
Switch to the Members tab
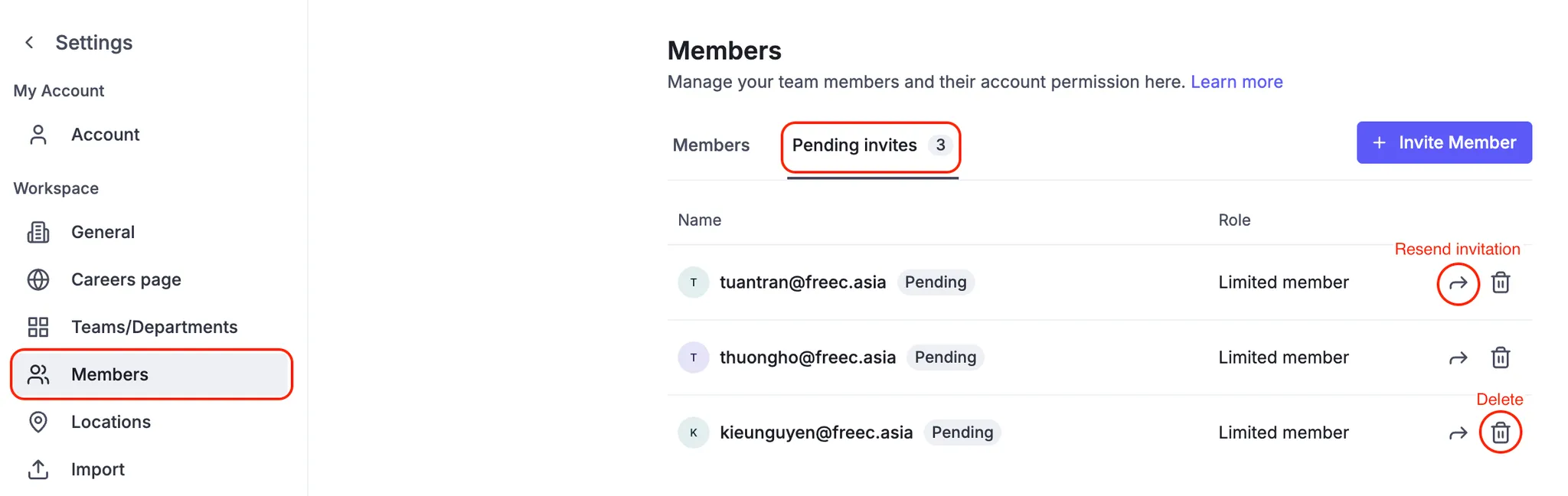[711, 145]
